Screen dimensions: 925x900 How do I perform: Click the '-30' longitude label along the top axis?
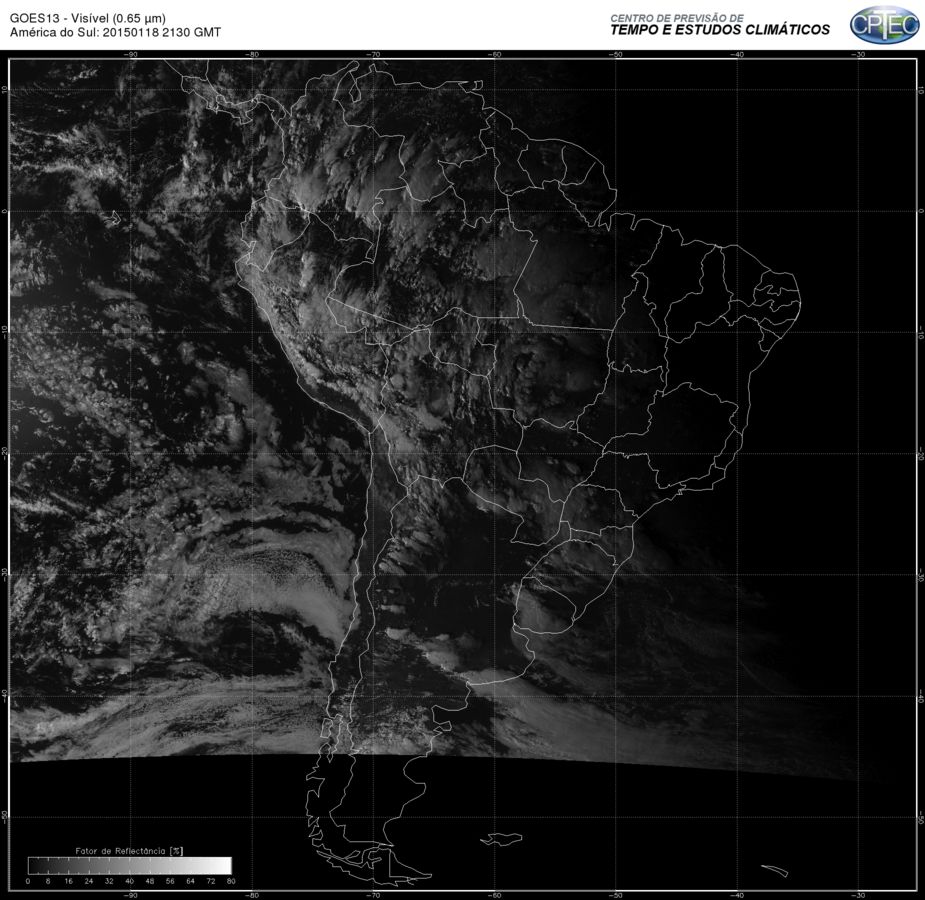tap(858, 54)
